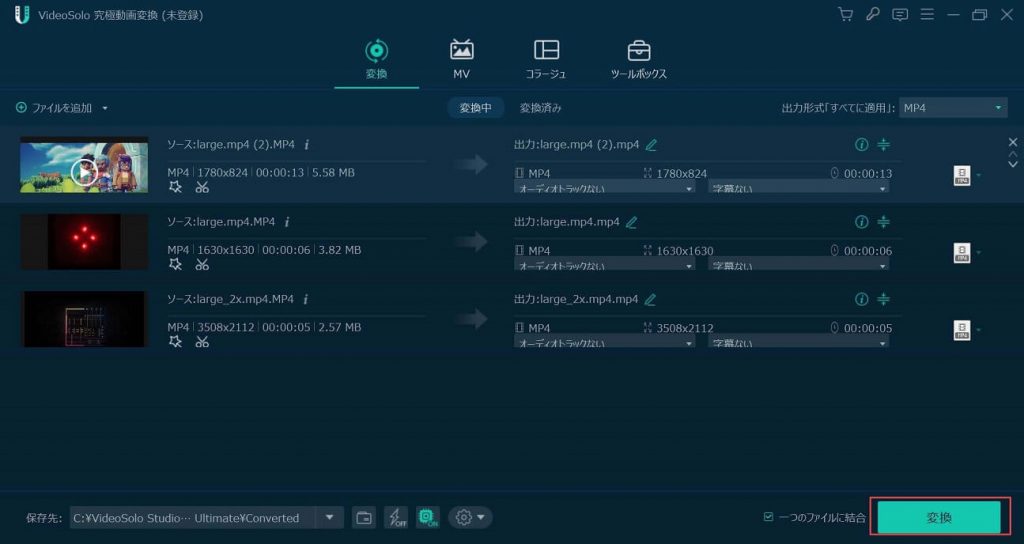The height and width of the screenshot is (544, 1024).
Task: Click the 変換 convert button
Action: (938, 517)
